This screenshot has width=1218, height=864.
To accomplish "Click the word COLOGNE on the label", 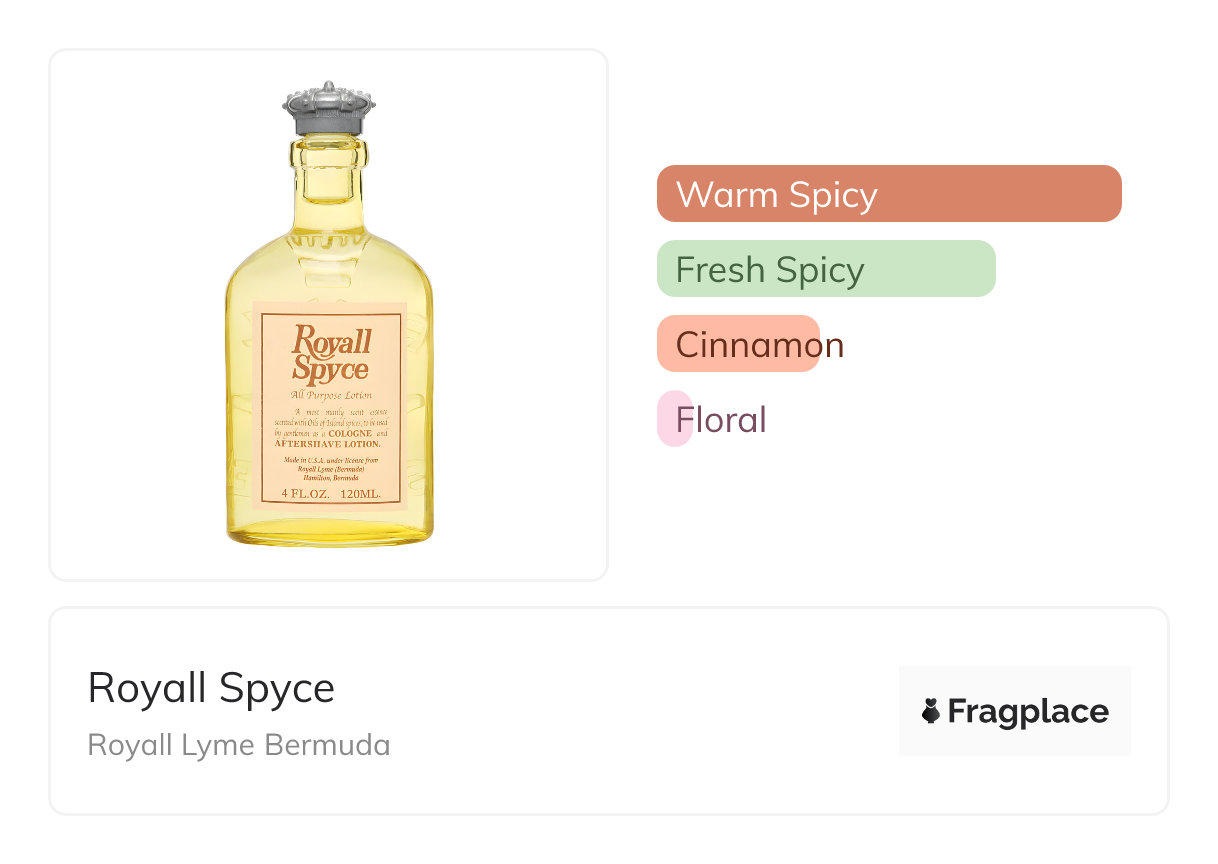I will click(x=350, y=433).
